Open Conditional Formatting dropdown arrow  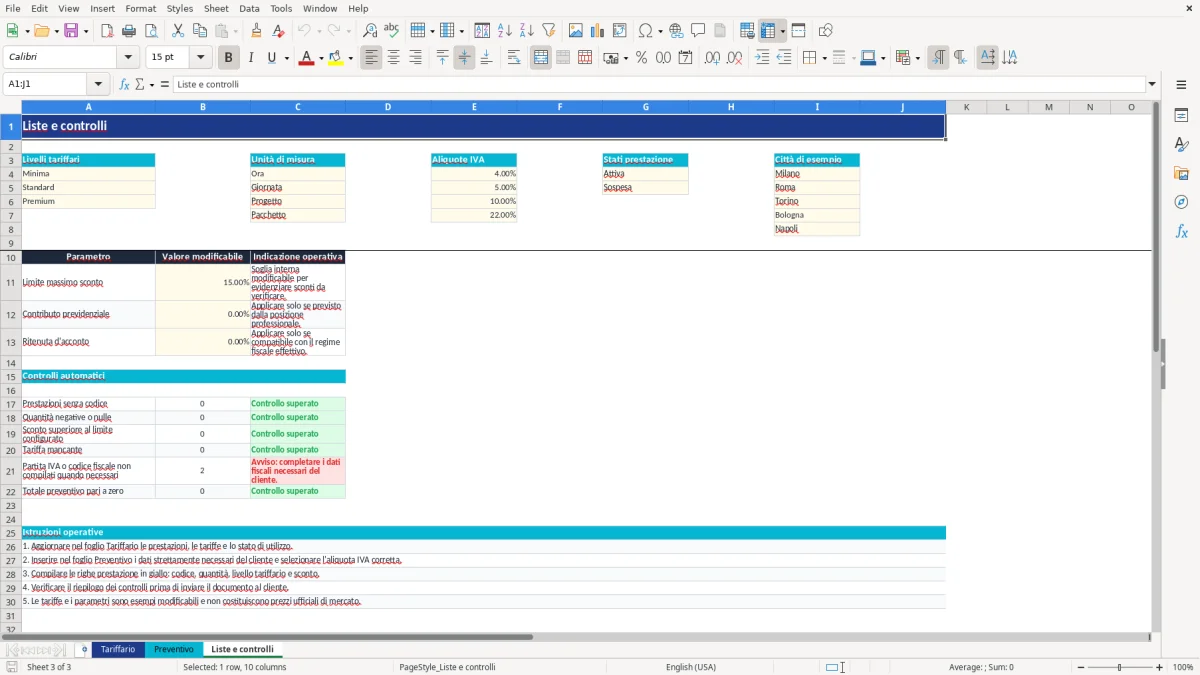[x=917, y=58]
